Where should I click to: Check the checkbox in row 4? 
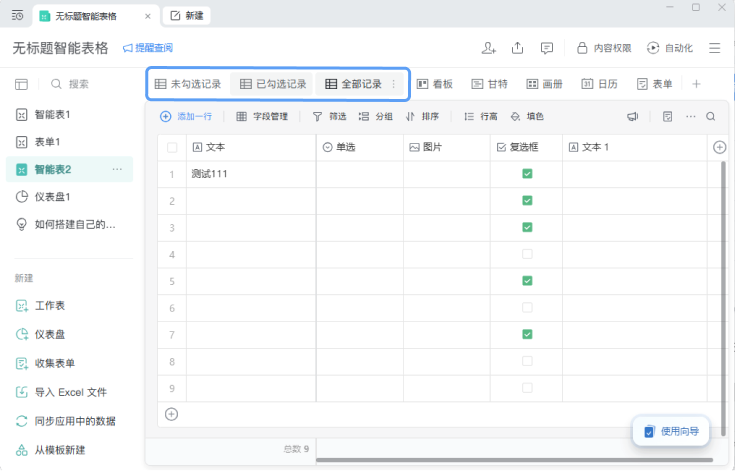click(x=527, y=254)
